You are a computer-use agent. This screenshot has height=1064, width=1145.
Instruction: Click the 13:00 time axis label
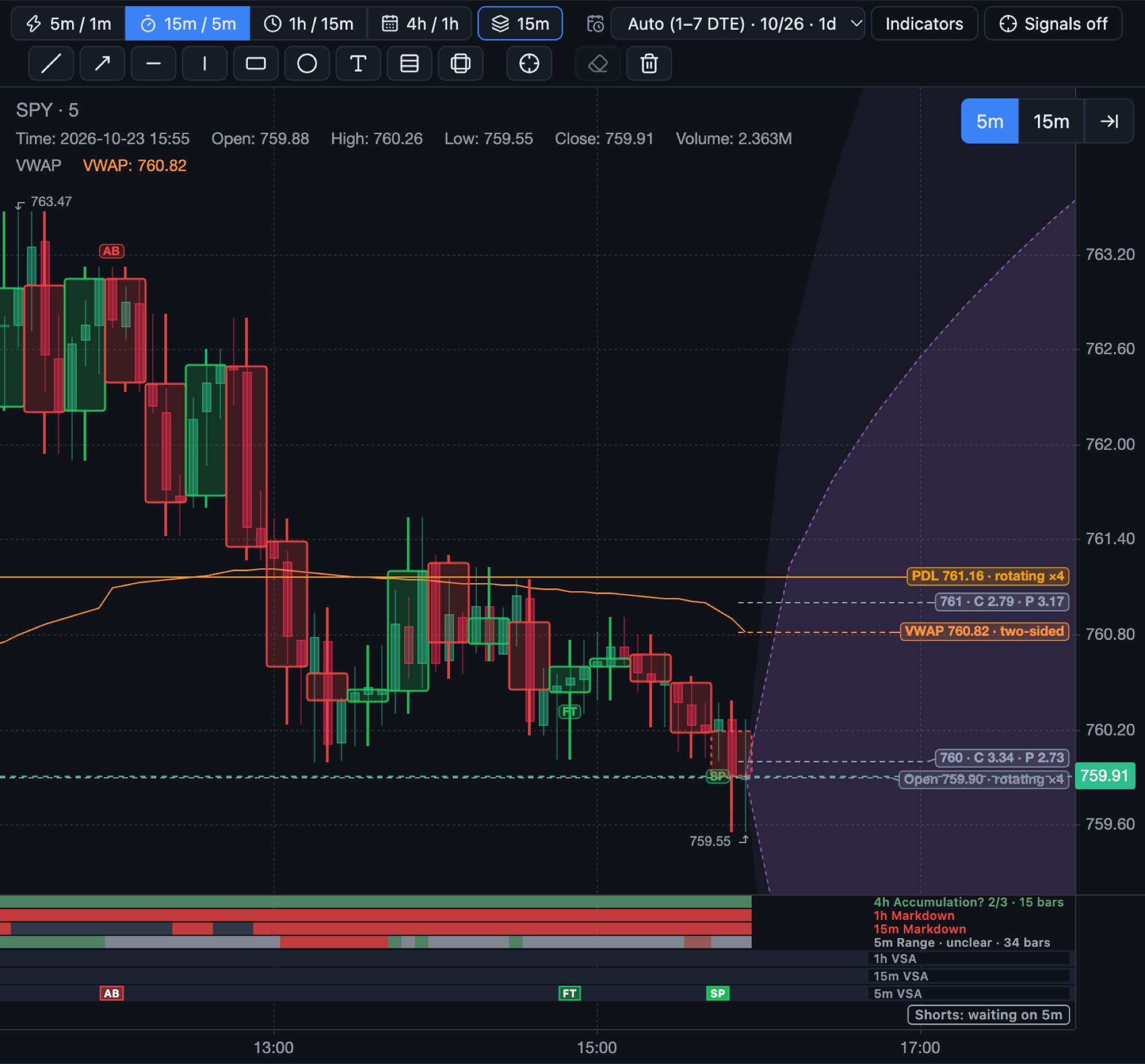[274, 1047]
